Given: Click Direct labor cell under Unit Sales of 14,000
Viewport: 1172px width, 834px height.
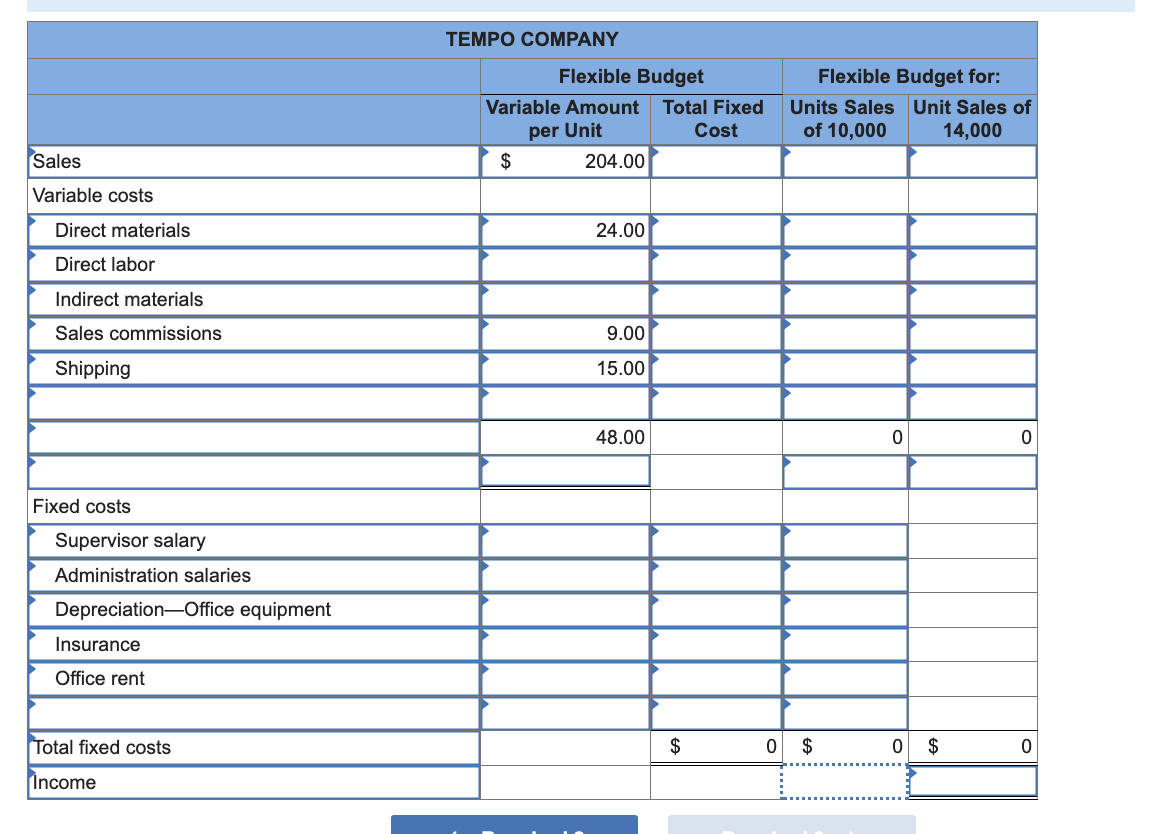Looking at the screenshot, I should [972, 265].
